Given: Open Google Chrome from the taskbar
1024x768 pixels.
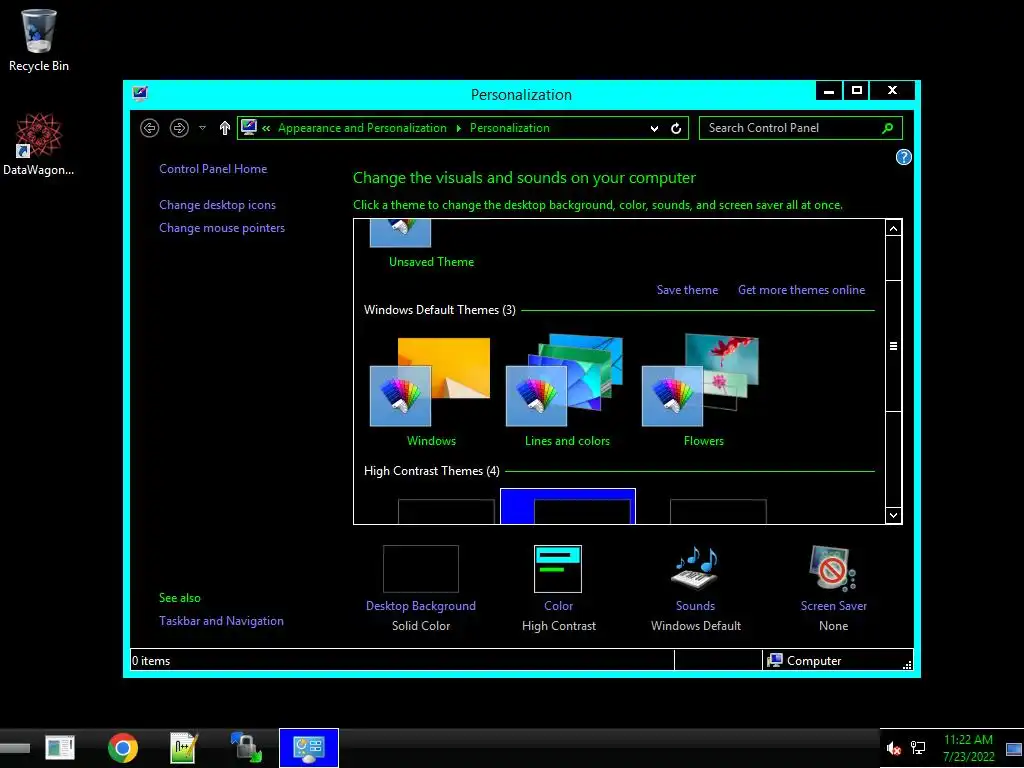Looking at the screenshot, I should click(x=123, y=748).
